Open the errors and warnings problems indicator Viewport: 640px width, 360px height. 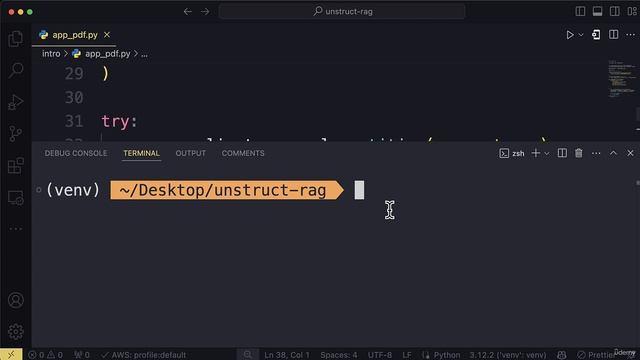(46, 355)
